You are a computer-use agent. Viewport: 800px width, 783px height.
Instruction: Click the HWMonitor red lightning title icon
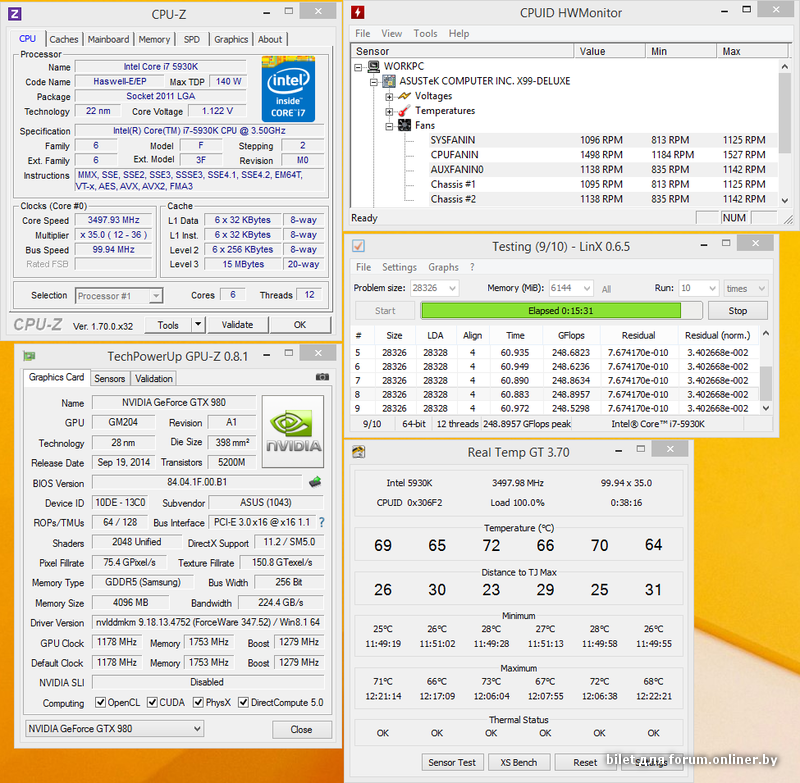point(358,13)
